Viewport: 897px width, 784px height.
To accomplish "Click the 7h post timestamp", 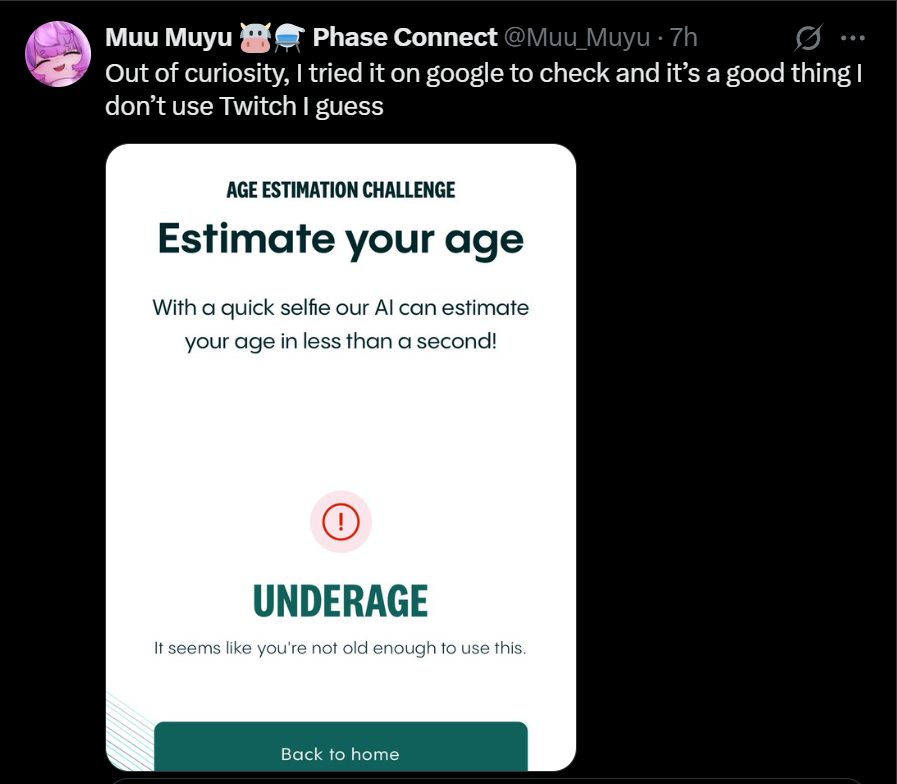I will (x=684, y=38).
